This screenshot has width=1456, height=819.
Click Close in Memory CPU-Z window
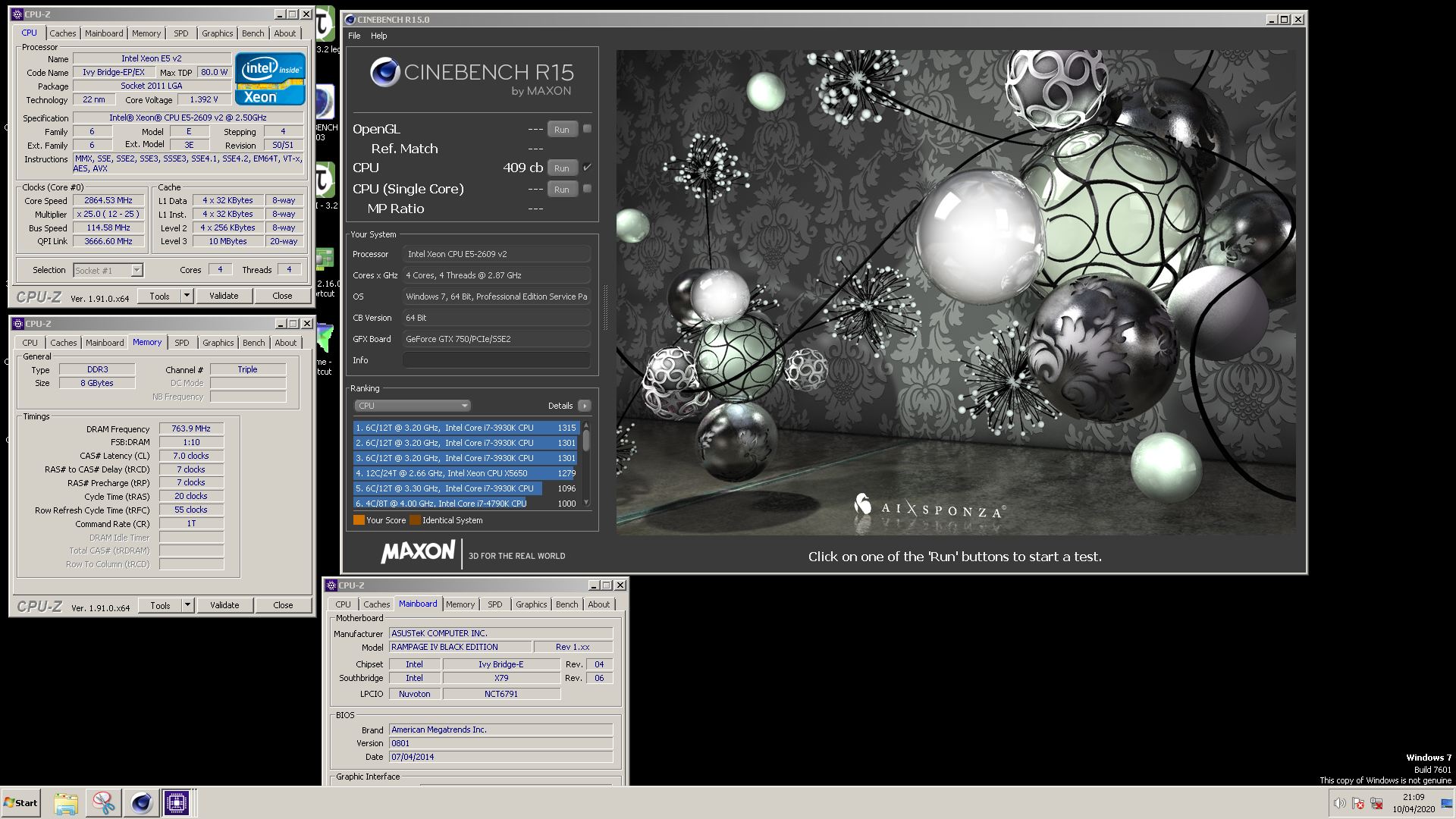pyautogui.click(x=283, y=605)
